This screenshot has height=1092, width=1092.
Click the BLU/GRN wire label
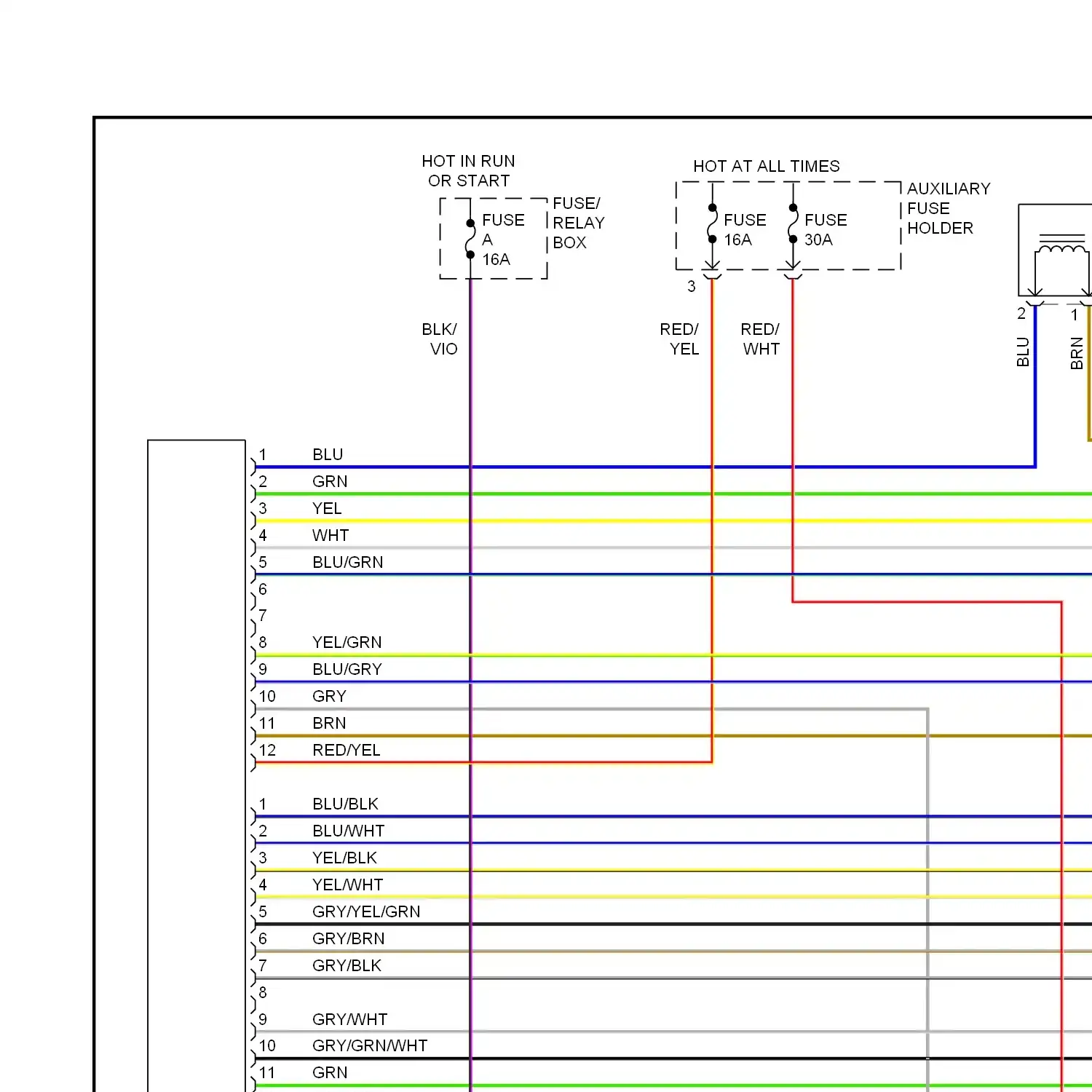(x=347, y=562)
